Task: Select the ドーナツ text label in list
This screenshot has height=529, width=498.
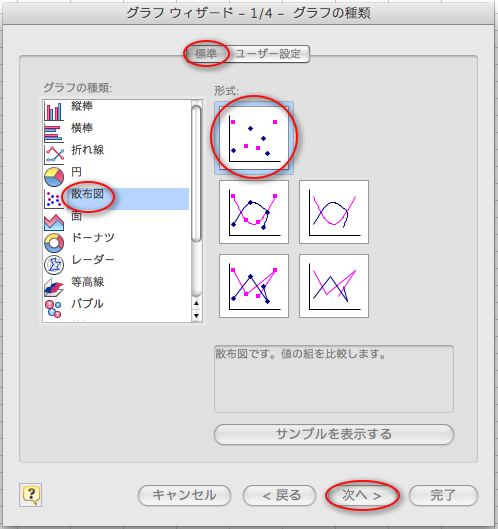Action: pos(93,238)
